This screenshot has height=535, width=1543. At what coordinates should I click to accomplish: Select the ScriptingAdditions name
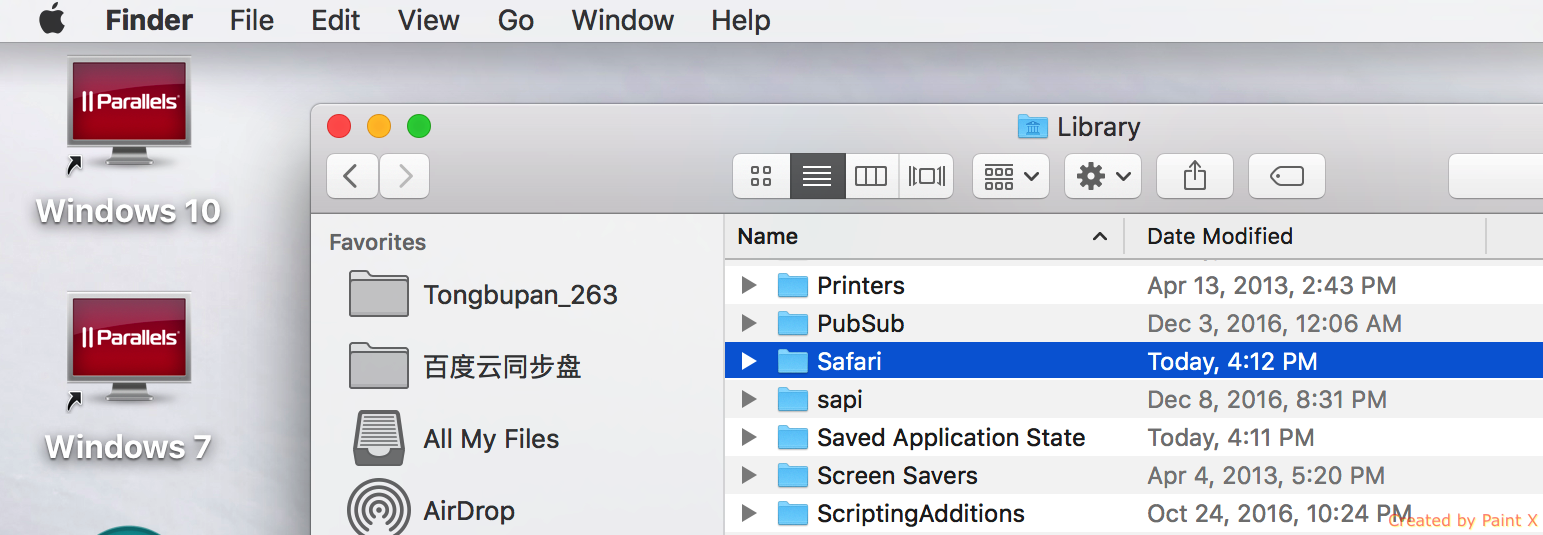921,514
